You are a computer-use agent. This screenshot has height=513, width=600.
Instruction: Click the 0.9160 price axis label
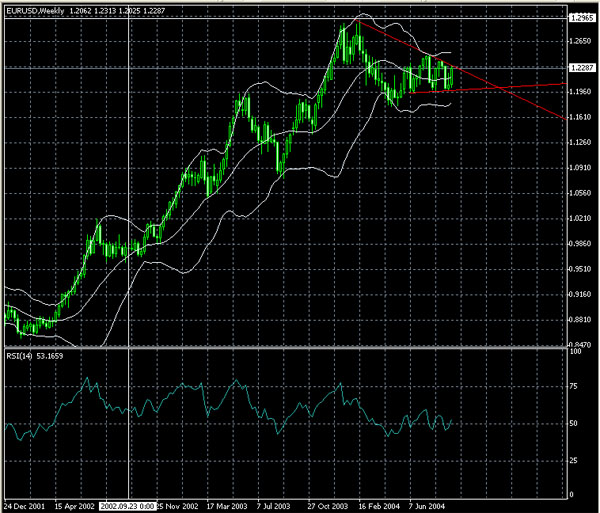(x=581, y=294)
